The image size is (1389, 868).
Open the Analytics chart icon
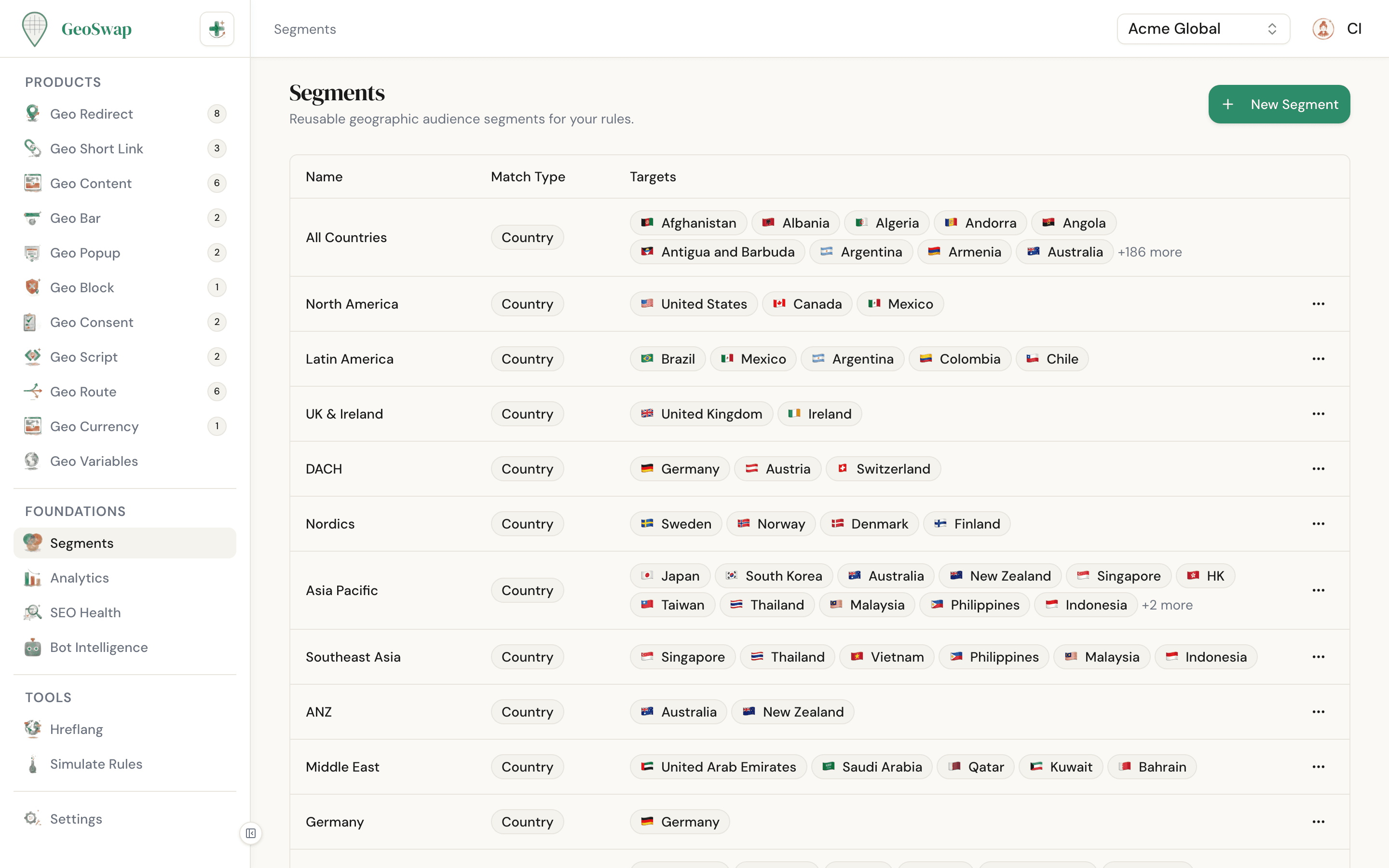point(33,578)
